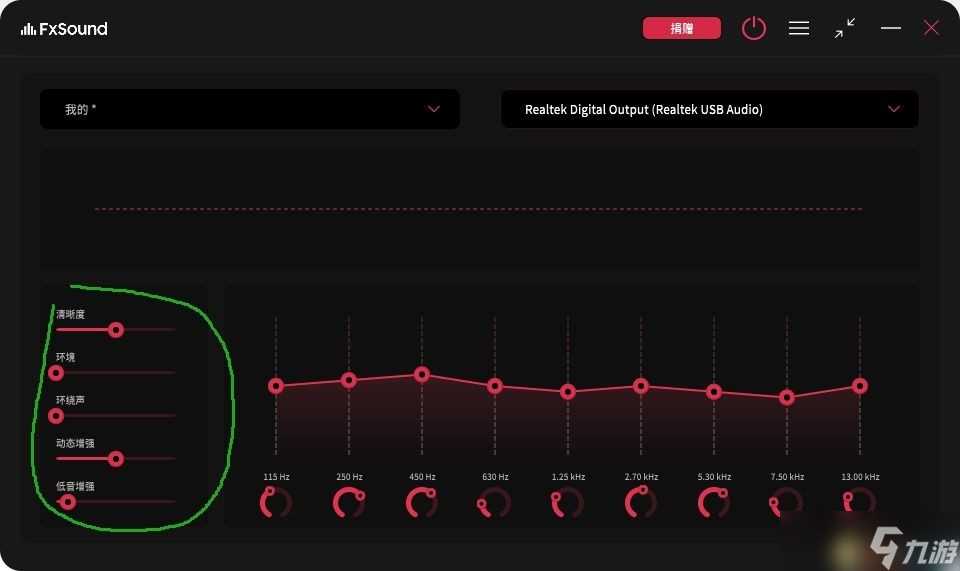Switch to the compact mini mode view

point(845,28)
